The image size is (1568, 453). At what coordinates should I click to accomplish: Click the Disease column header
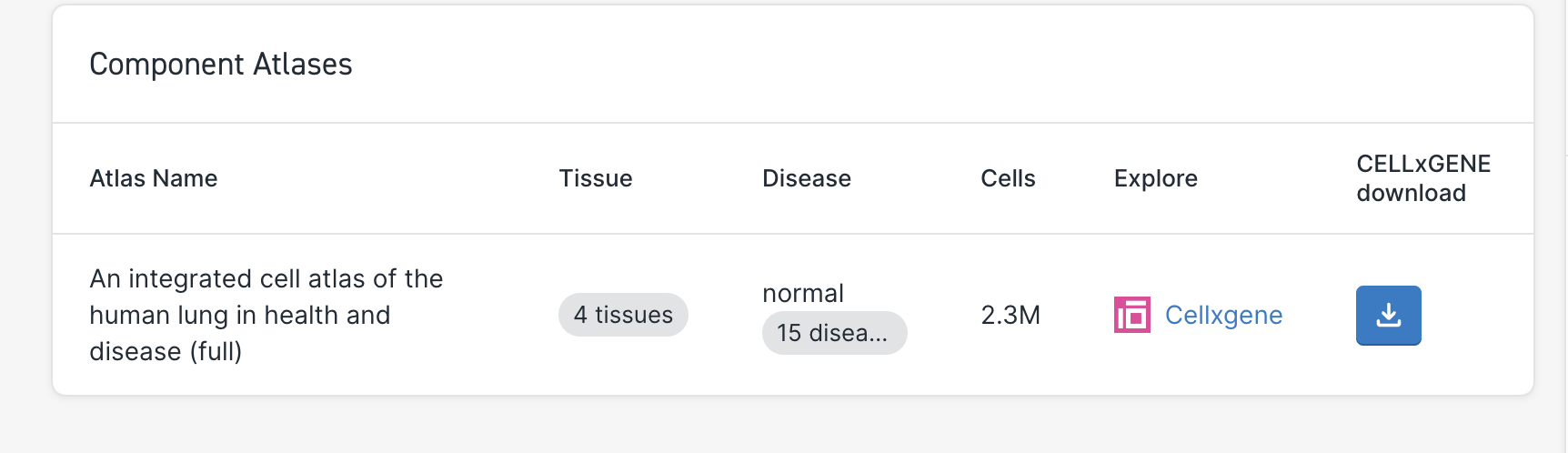tap(807, 178)
